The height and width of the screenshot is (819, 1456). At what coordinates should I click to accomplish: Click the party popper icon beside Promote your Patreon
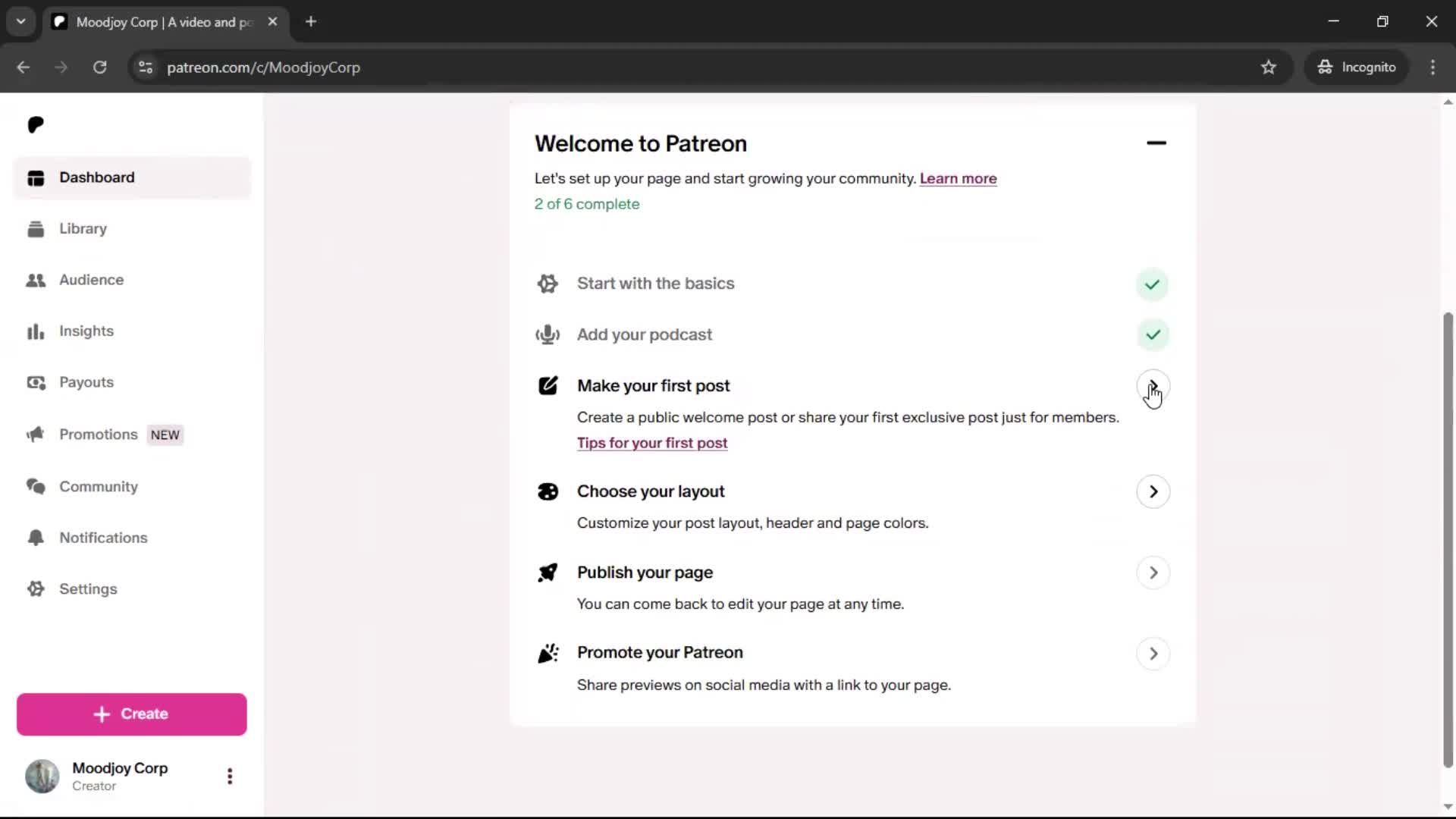548,653
